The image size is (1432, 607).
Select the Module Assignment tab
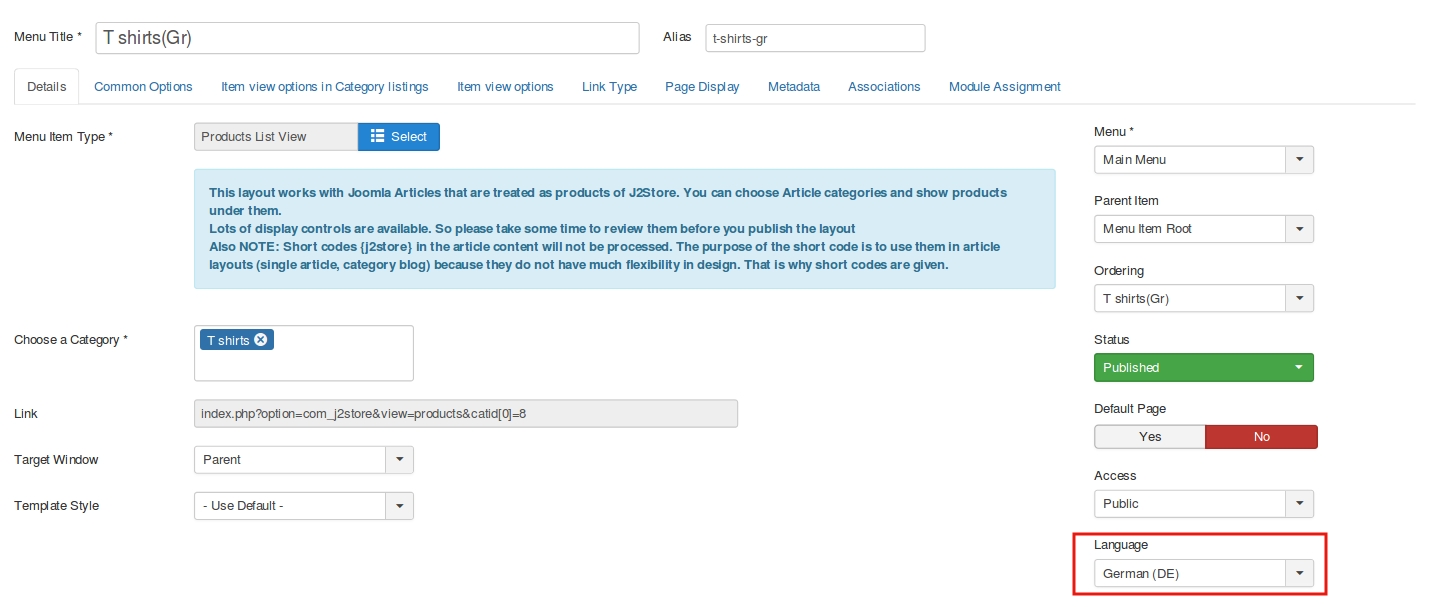click(1004, 87)
